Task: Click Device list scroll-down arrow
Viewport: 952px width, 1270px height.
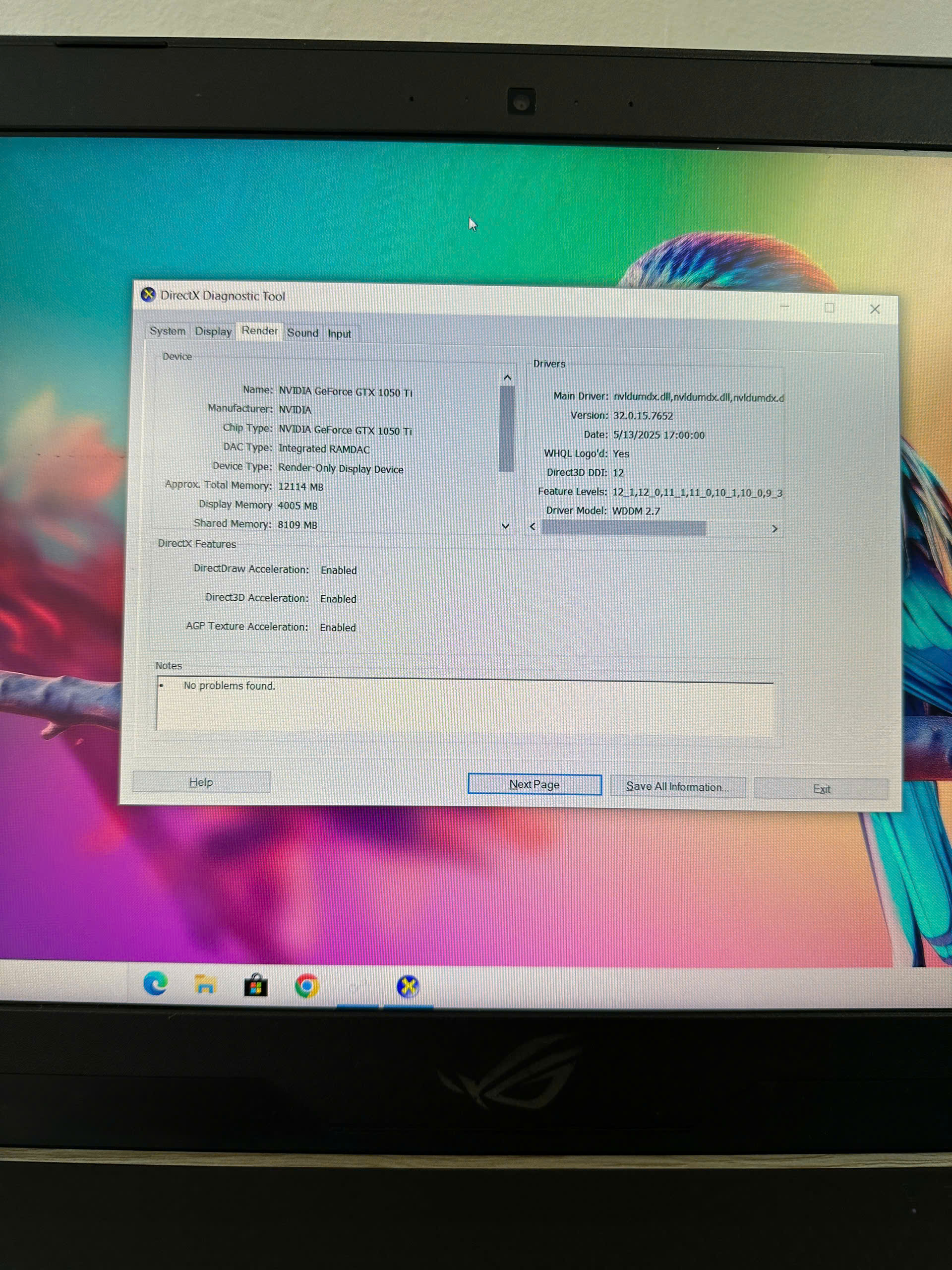Action: [506, 525]
